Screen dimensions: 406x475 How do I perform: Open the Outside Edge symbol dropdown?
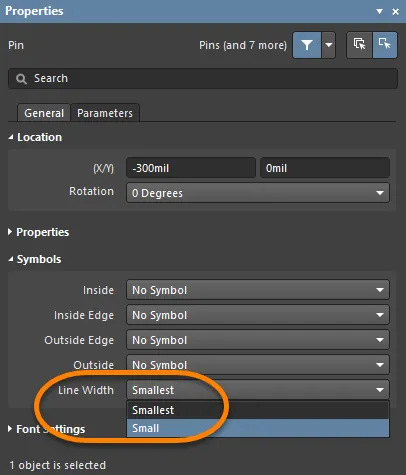258,340
